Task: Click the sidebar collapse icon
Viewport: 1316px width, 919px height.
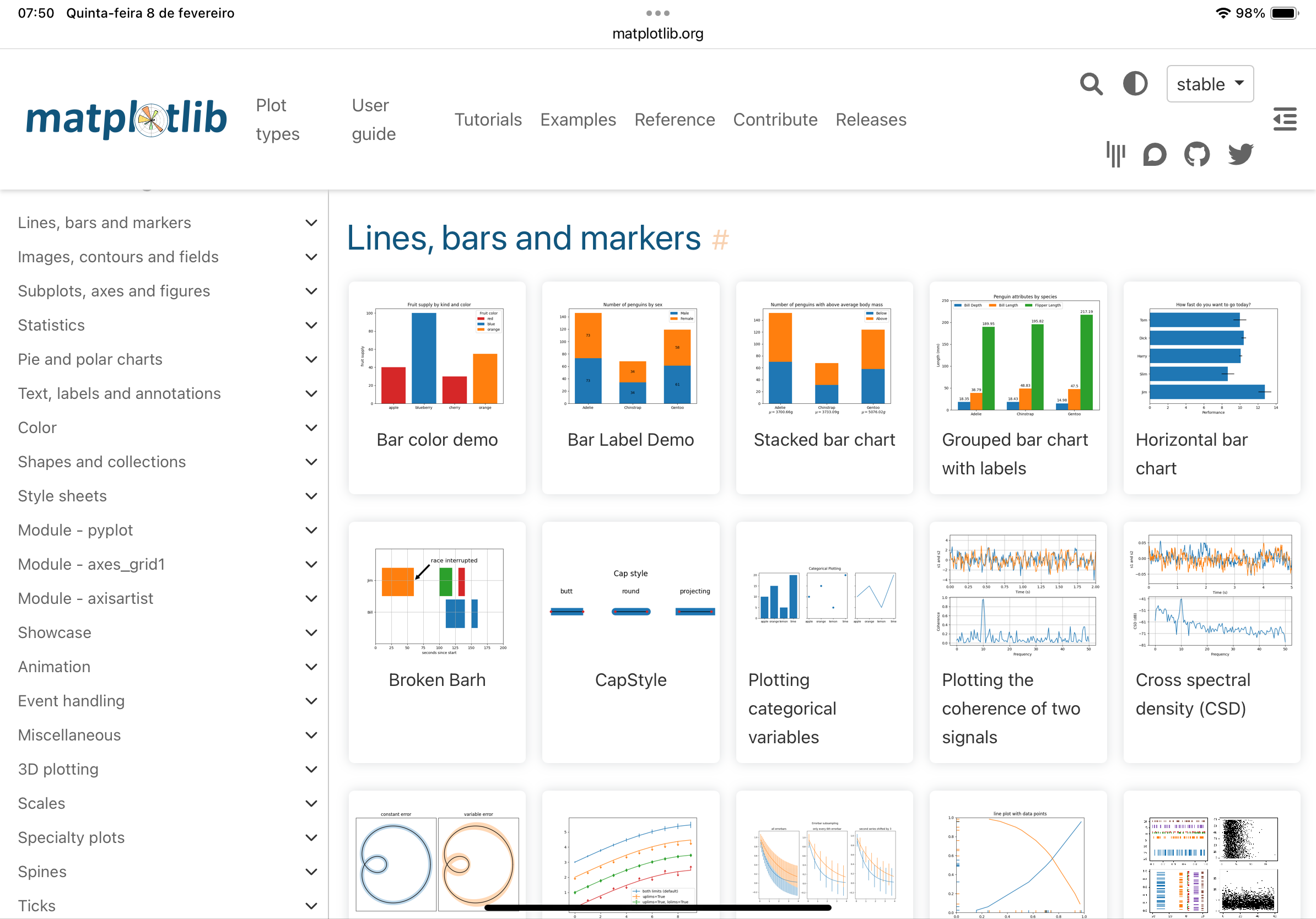Action: coord(1285,119)
